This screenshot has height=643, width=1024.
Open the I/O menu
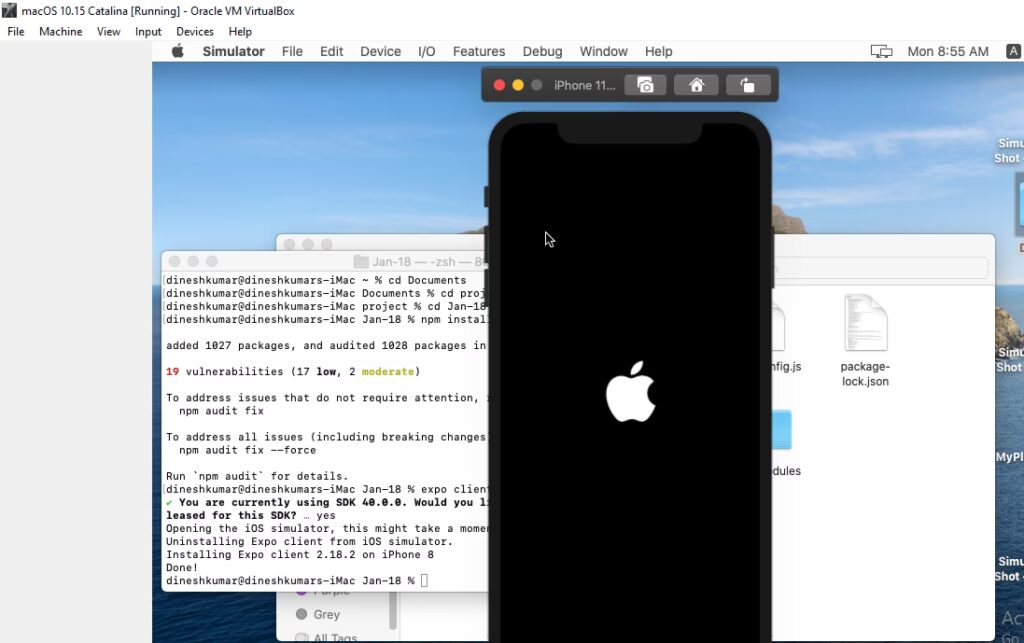click(426, 51)
